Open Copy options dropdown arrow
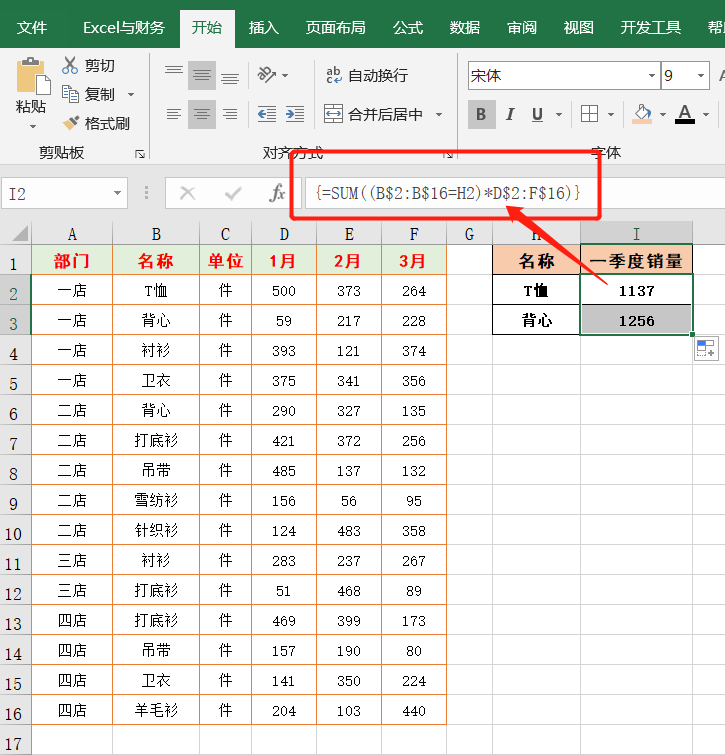725x755 pixels. [x=131, y=94]
